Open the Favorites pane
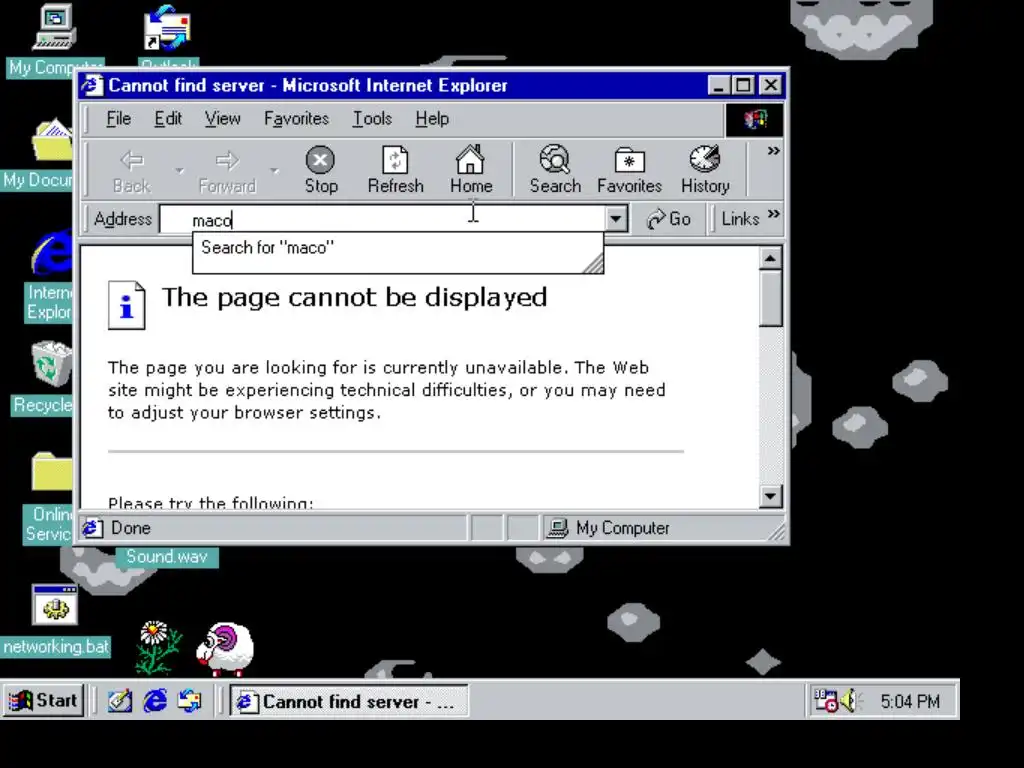The image size is (1024, 768). 629,170
